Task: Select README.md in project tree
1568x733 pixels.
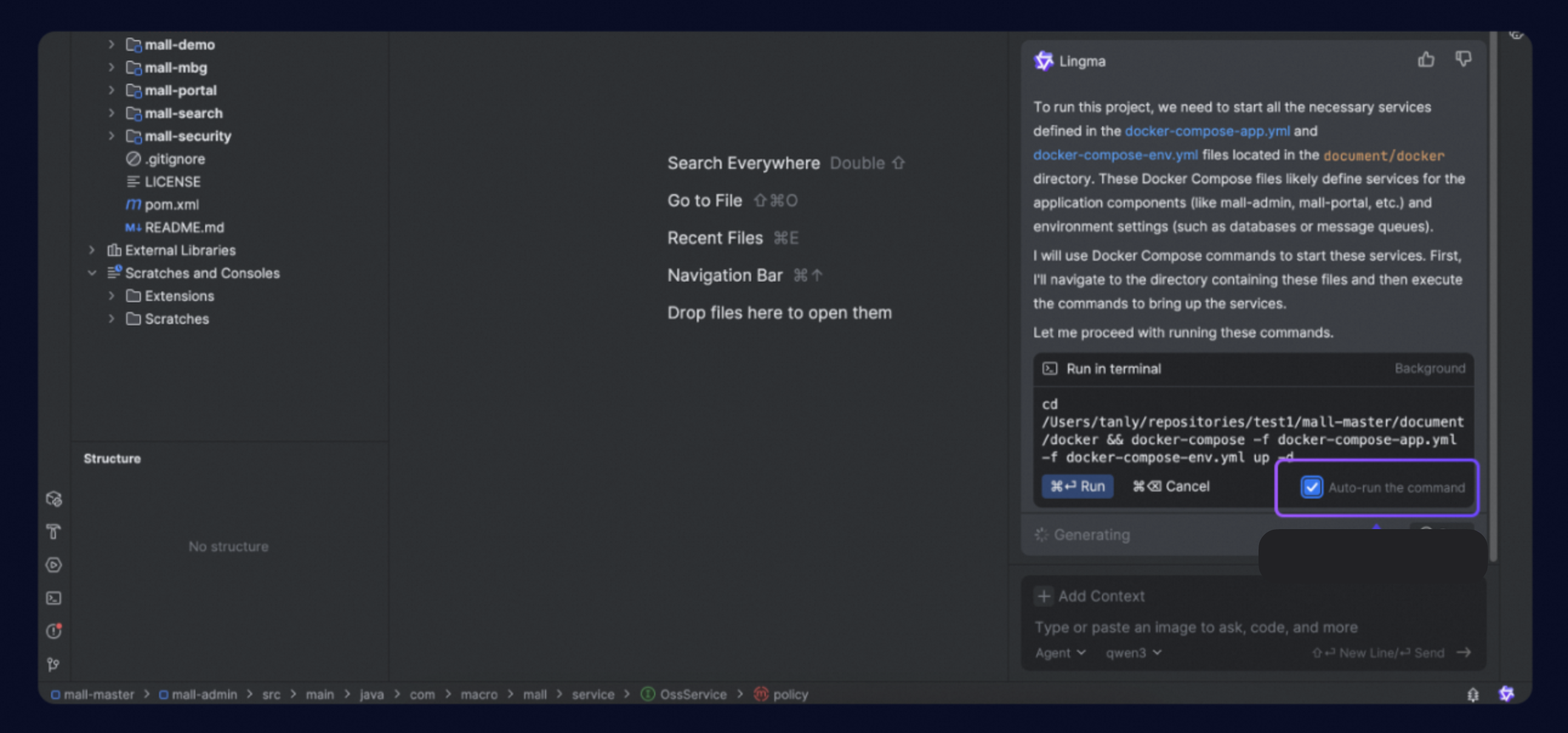Action: pos(184,227)
